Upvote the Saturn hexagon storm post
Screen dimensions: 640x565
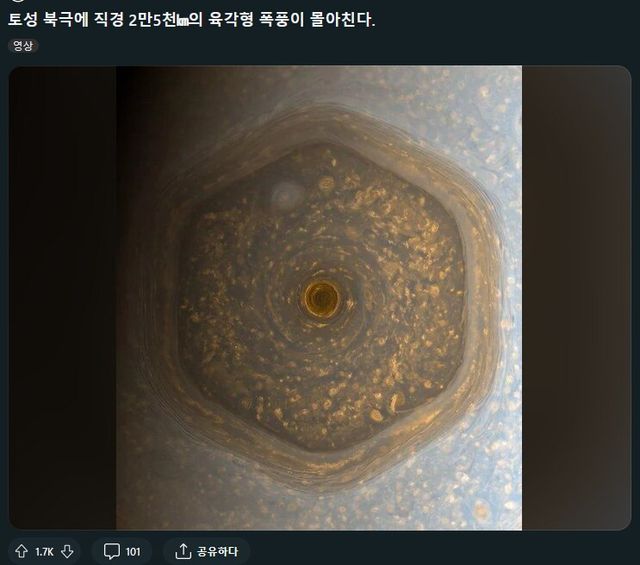[x=21, y=552]
